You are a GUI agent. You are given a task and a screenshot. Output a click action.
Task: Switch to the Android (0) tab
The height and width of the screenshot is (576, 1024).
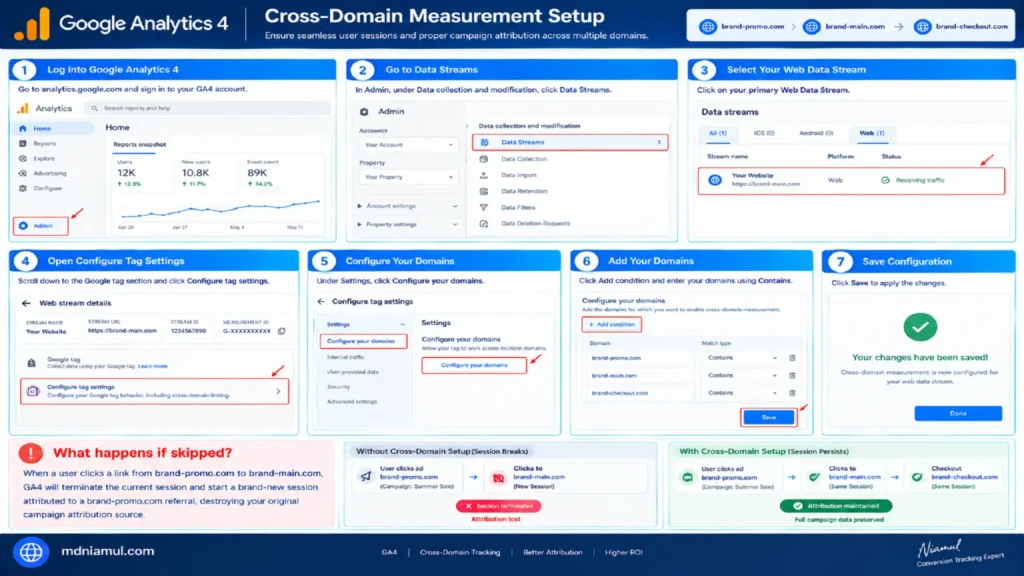[816, 133]
